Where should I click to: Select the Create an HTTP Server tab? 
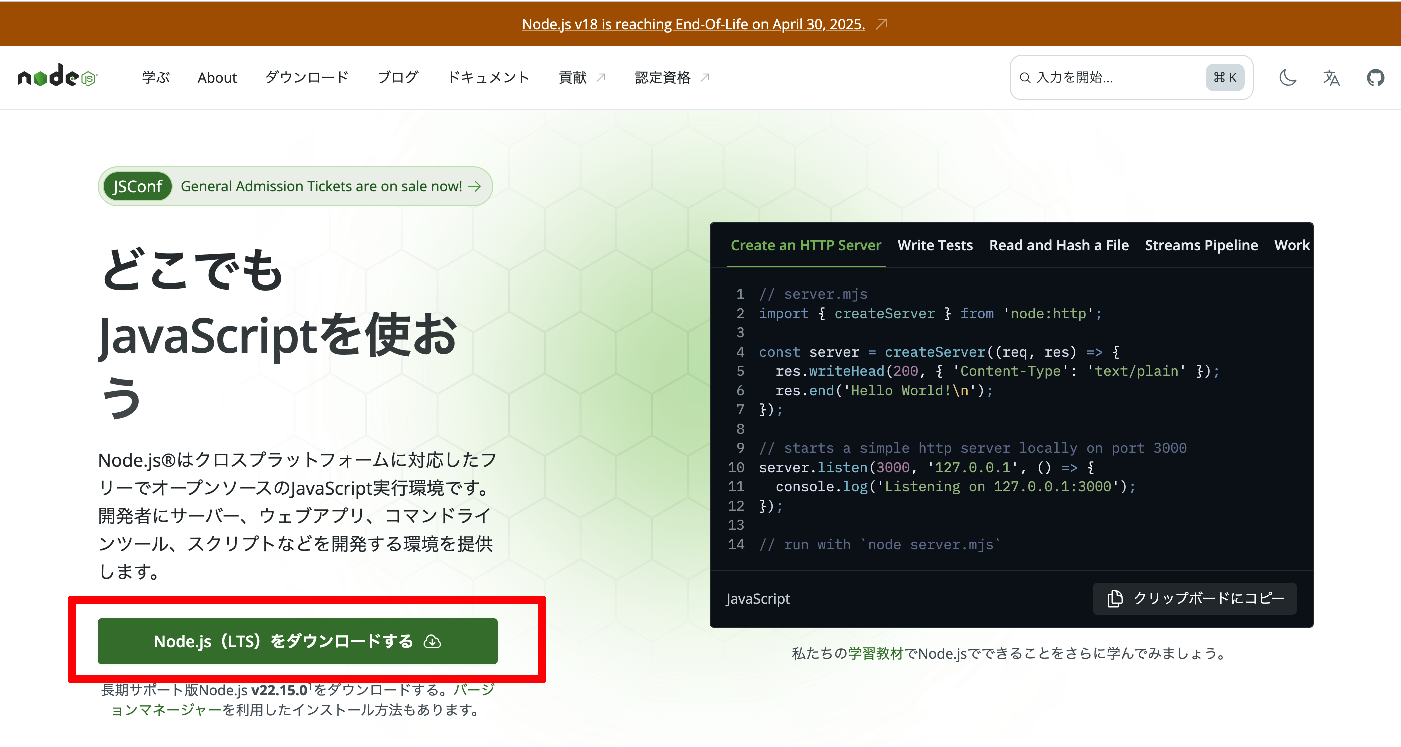(x=806, y=245)
